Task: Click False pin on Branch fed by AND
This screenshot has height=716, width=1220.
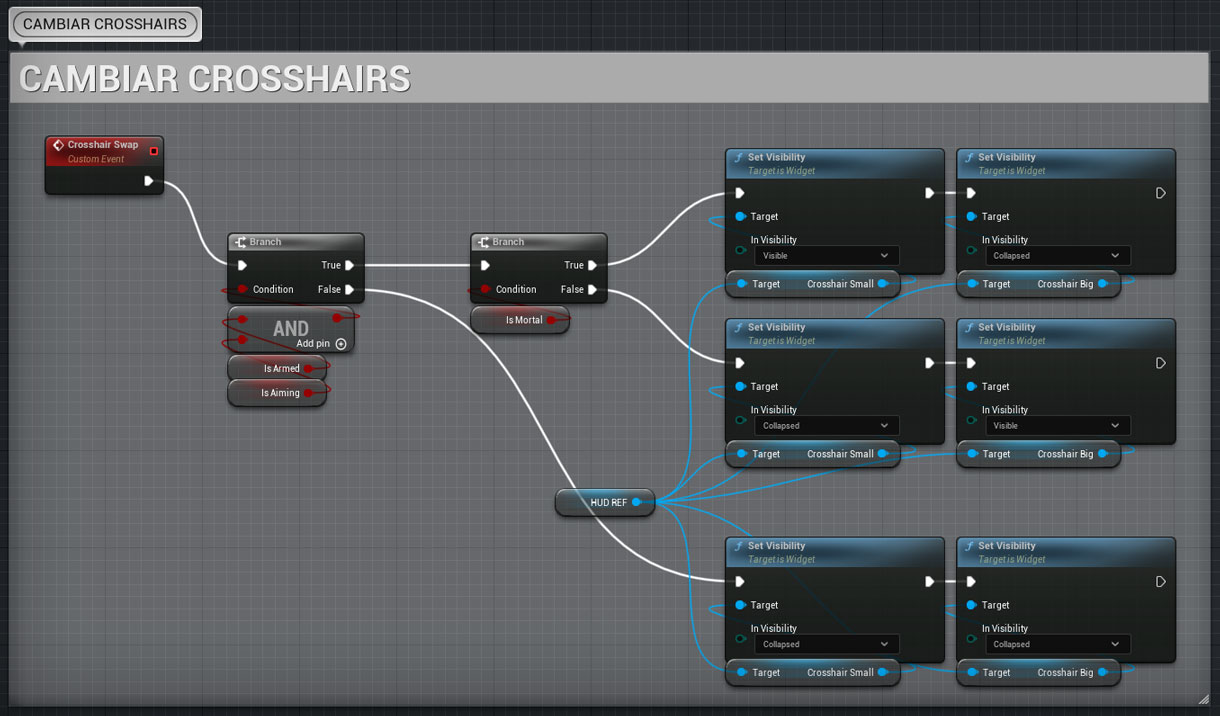Action: pos(349,289)
